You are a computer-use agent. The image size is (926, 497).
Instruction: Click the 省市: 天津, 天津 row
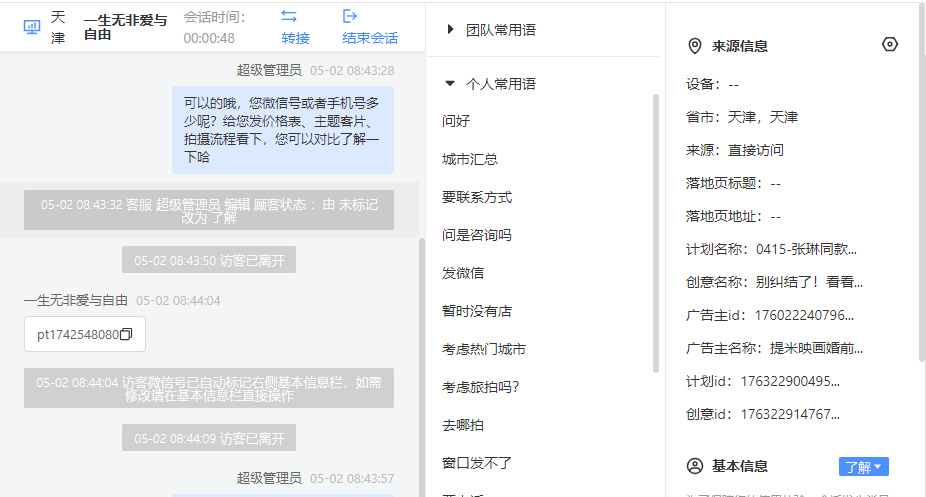click(742, 117)
